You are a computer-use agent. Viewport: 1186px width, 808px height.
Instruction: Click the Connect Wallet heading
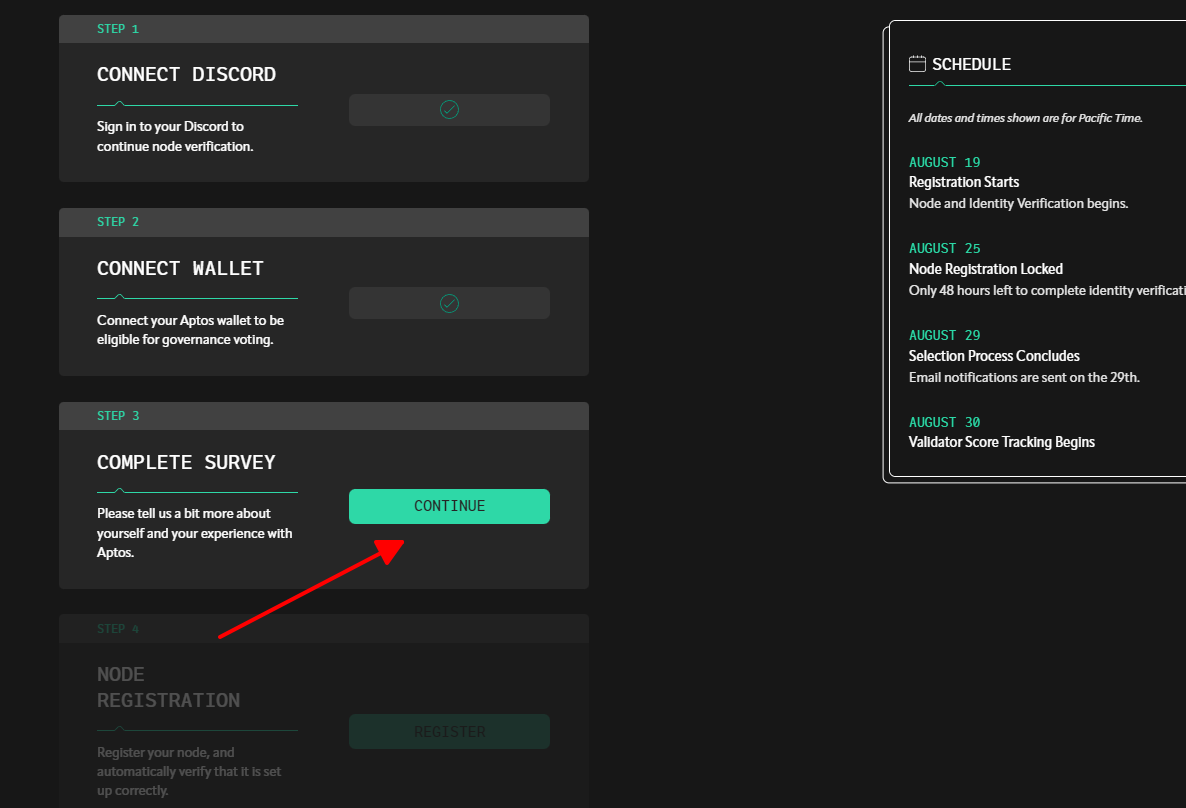(180, 269)
